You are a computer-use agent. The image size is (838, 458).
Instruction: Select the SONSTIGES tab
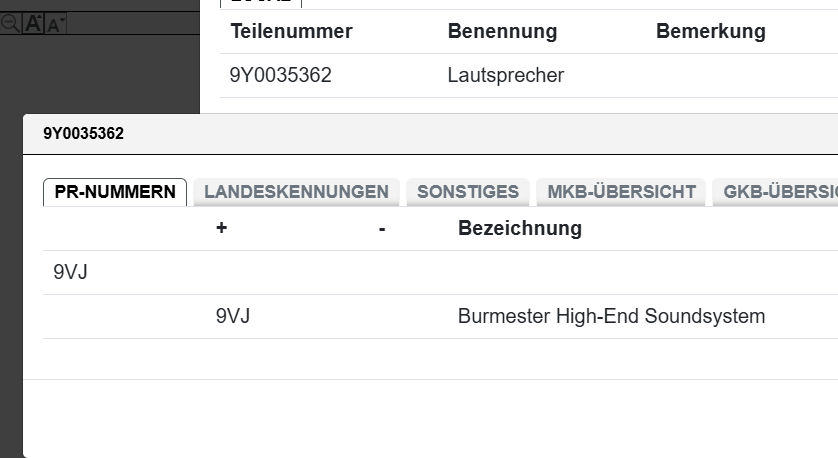468,192
